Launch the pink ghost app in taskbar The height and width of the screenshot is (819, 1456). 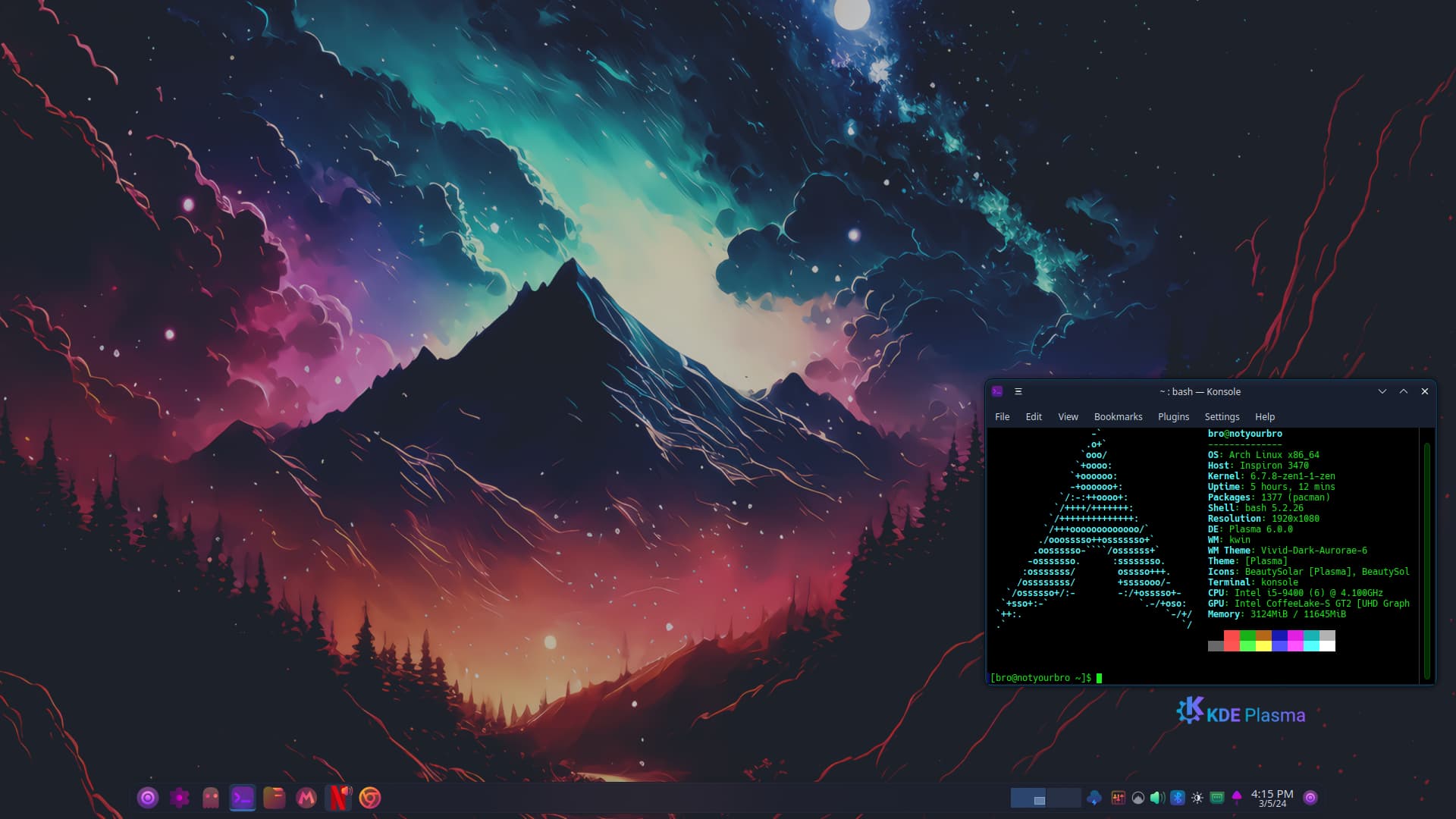click(211, 797)
